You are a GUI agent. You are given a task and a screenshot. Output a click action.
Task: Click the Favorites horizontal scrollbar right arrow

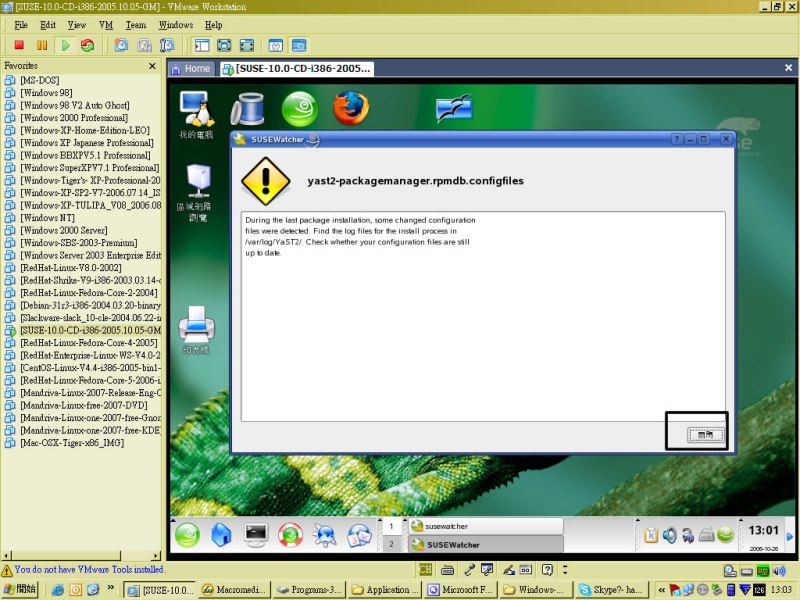click(156, 556)
